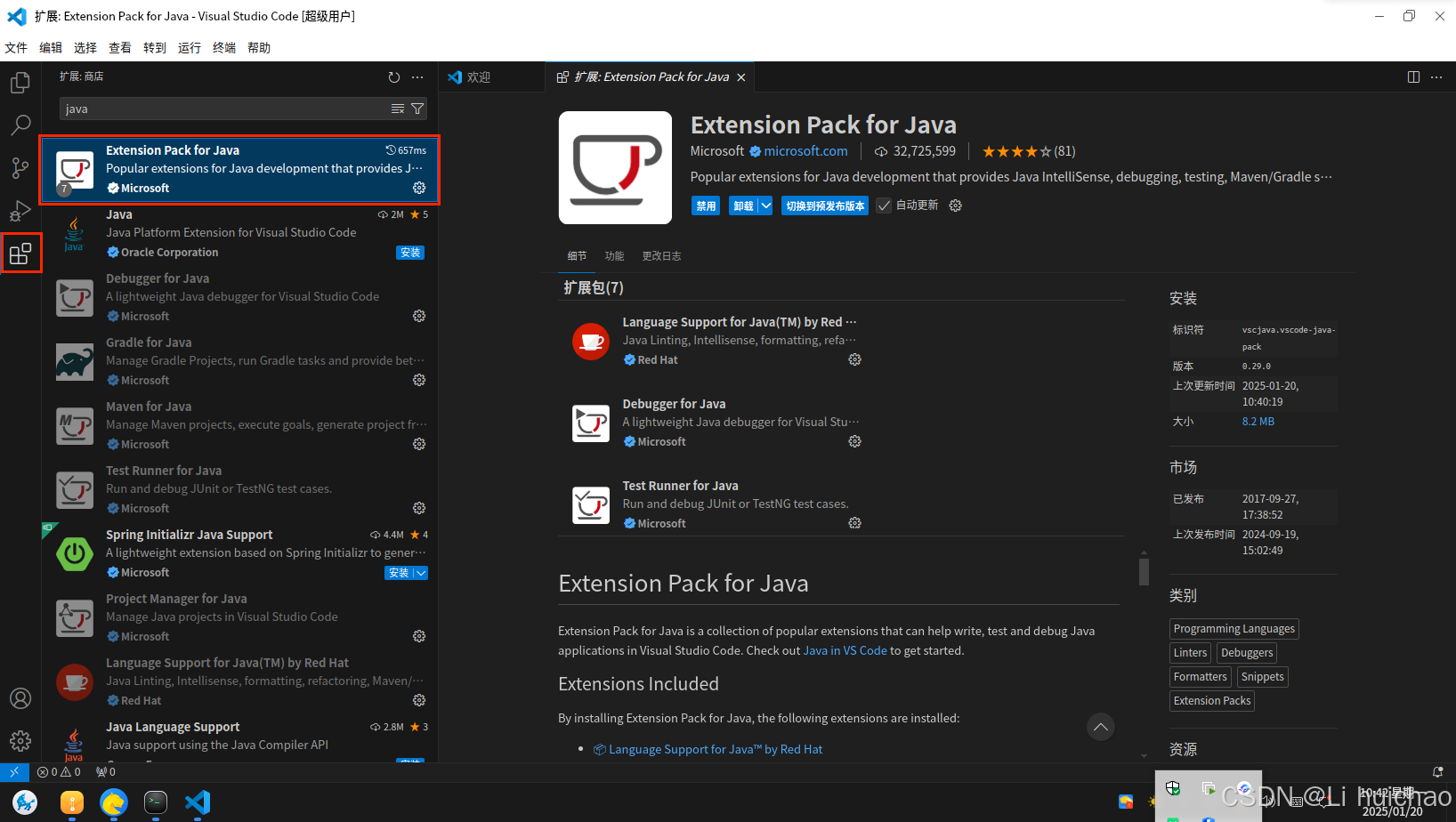The image size is (1456, 822).
Task: Click the scroll-to-top arrow button
Action: pyautogui.click(x=1101, y=727)
